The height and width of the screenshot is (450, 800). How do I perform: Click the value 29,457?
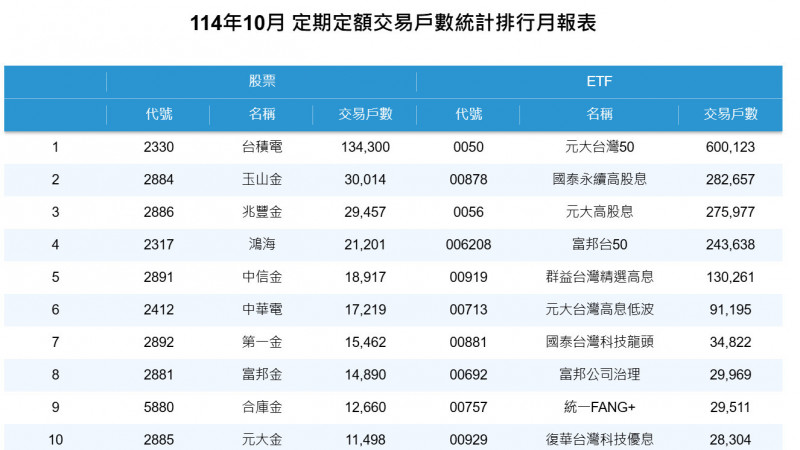point(365,212)
